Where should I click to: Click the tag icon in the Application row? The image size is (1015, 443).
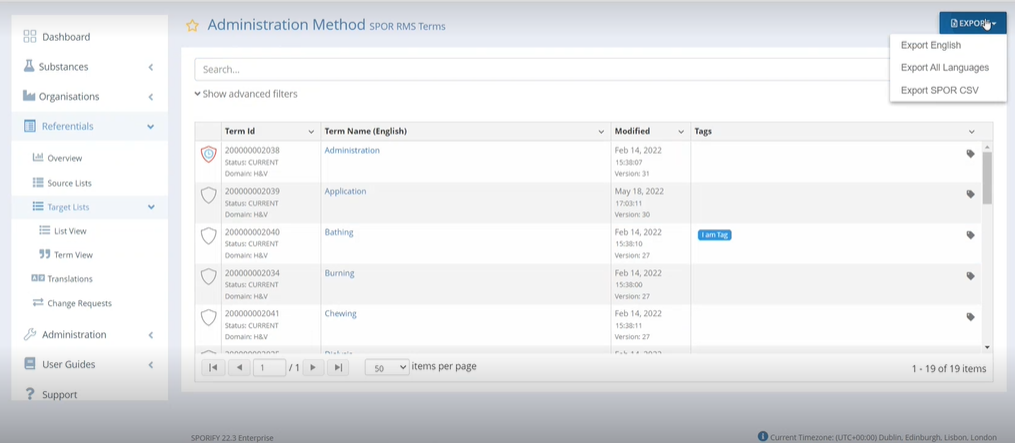coord(970,194)
